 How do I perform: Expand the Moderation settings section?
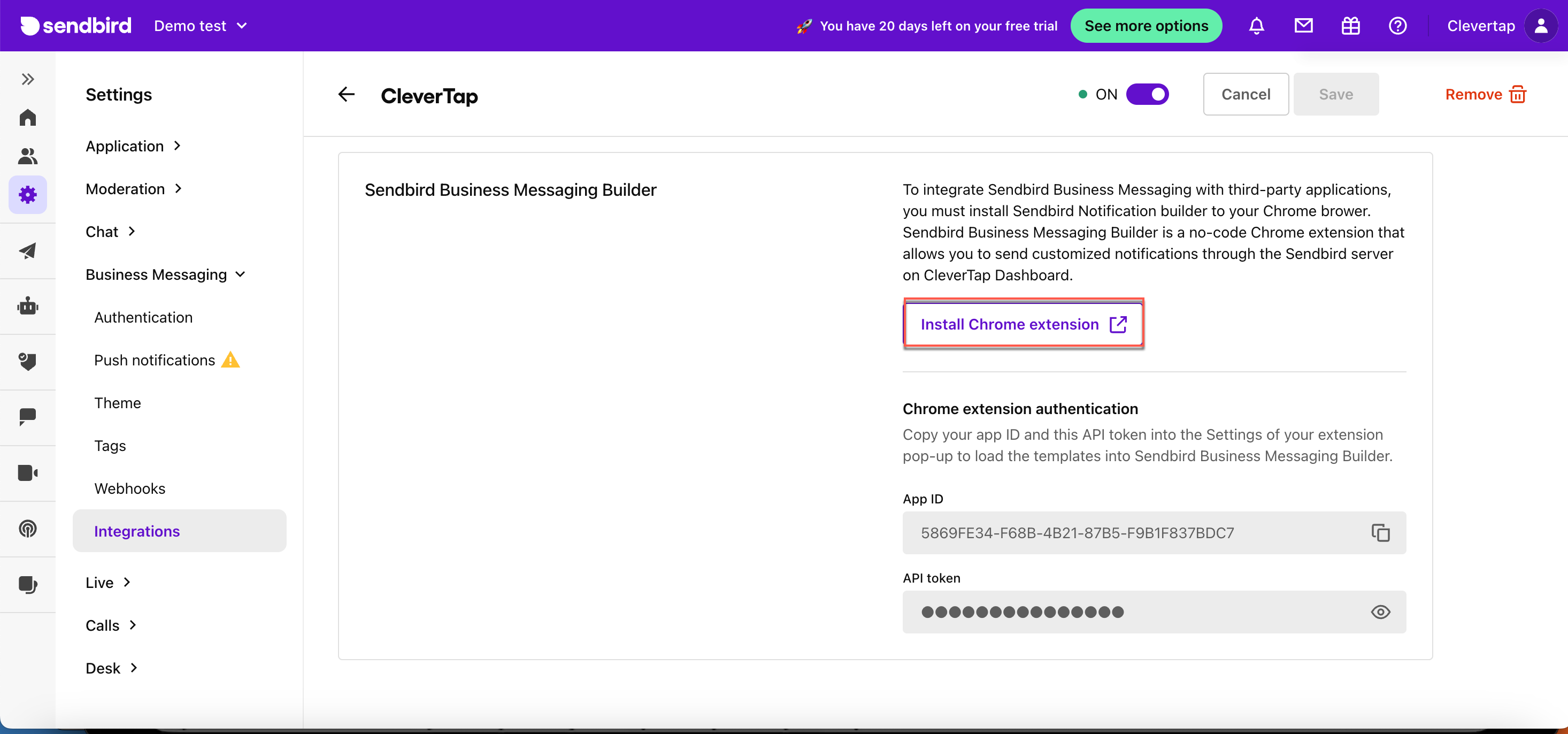point(134,189)
